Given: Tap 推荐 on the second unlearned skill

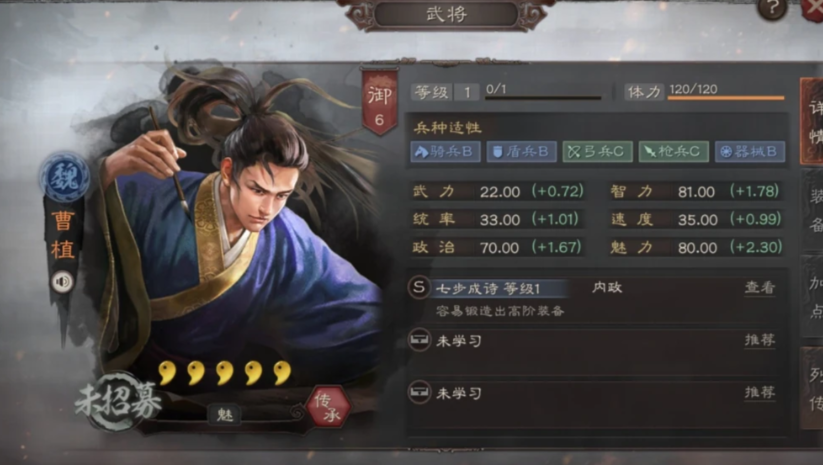Looking at the screenshot, I should [760, 392].
